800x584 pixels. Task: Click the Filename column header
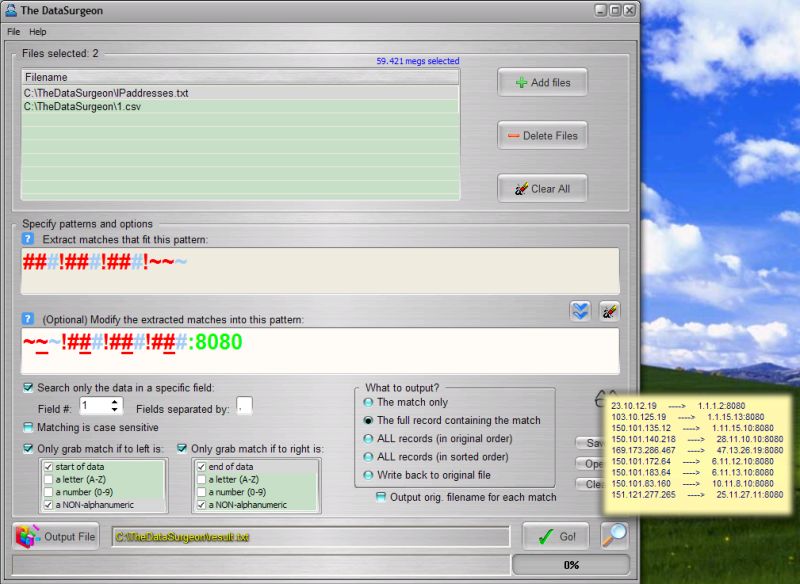click(x=240, y=77)
